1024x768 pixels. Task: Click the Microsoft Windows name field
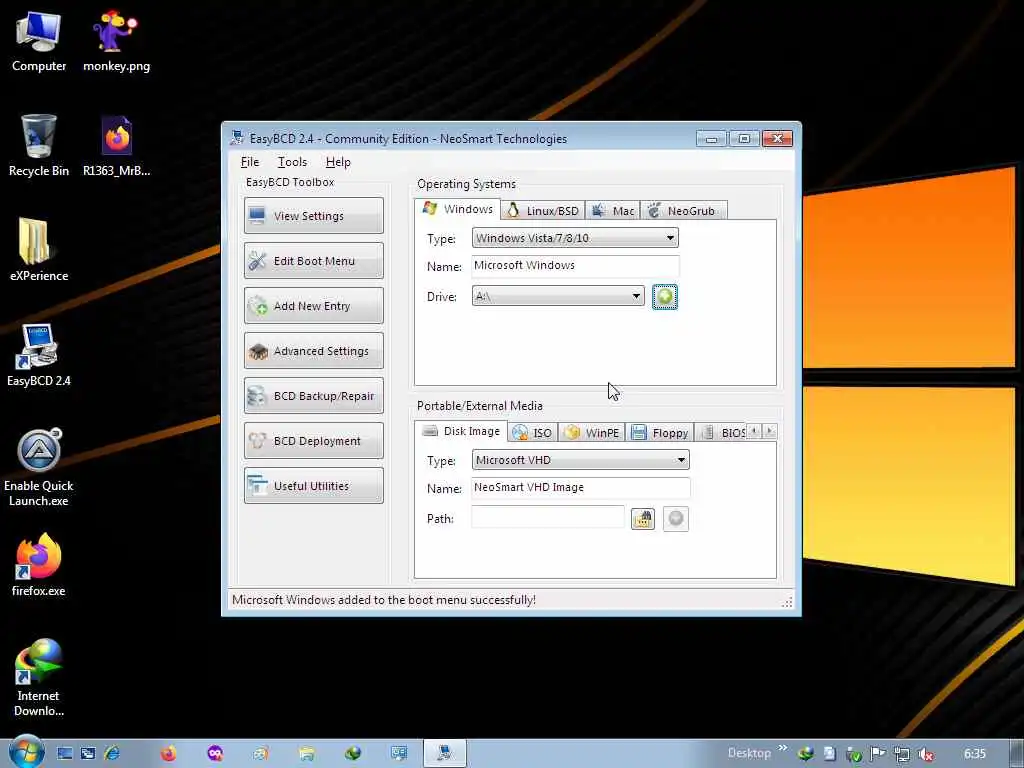[x=575, y=266]
